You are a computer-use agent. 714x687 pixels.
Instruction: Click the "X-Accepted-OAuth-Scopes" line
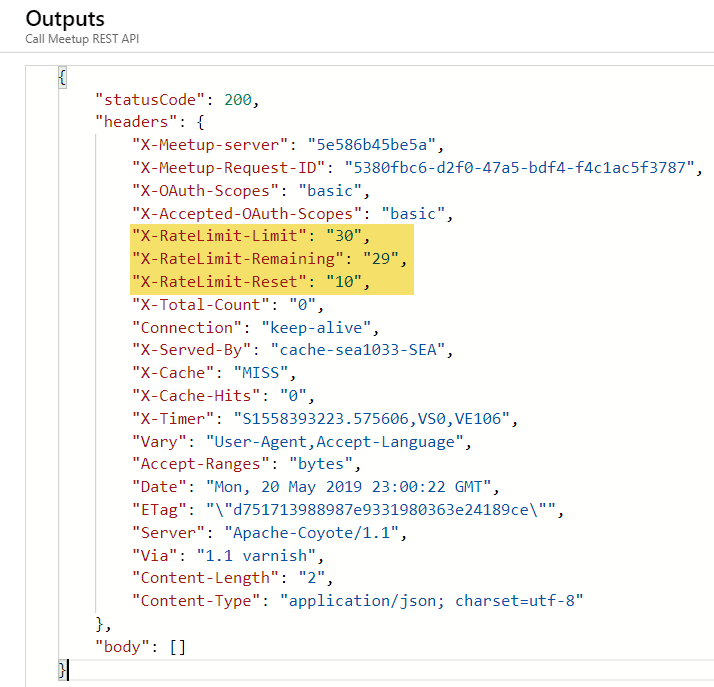(292, 214)
